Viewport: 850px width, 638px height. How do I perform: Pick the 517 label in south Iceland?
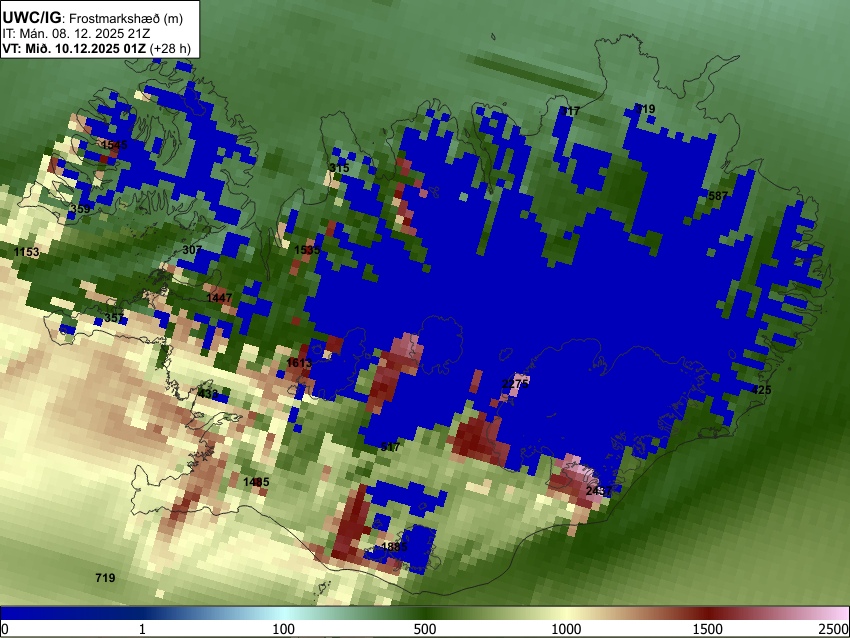click(390, 447)
